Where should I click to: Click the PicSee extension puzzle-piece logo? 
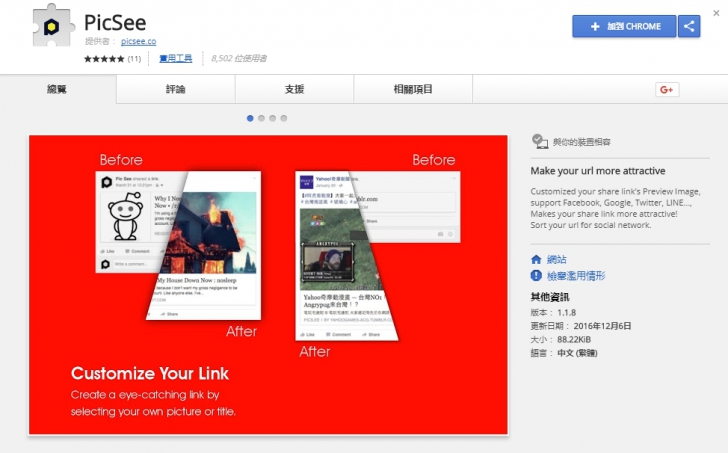coord(53,26)
